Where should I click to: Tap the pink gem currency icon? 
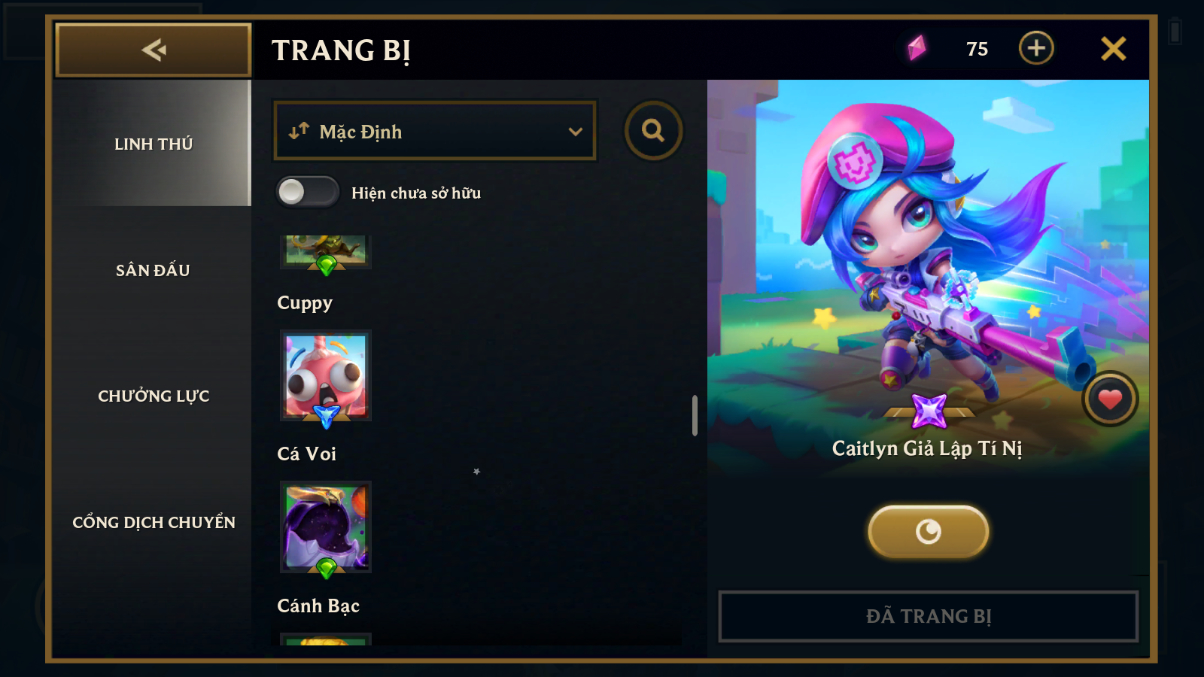916,48
